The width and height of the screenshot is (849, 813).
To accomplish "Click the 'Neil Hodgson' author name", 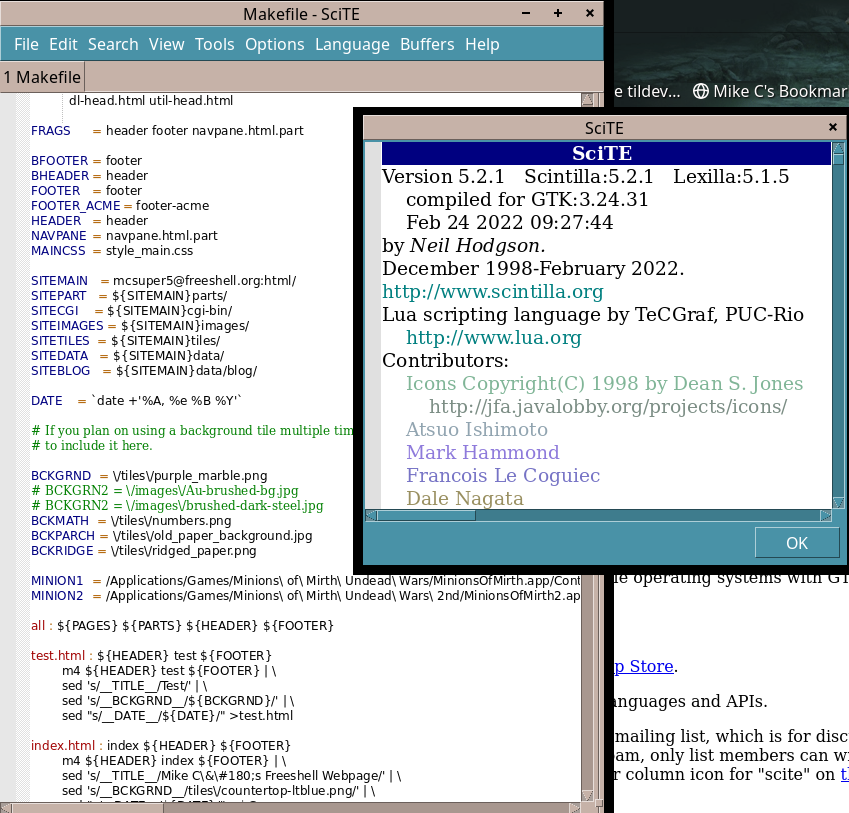I will click(475, 246).
